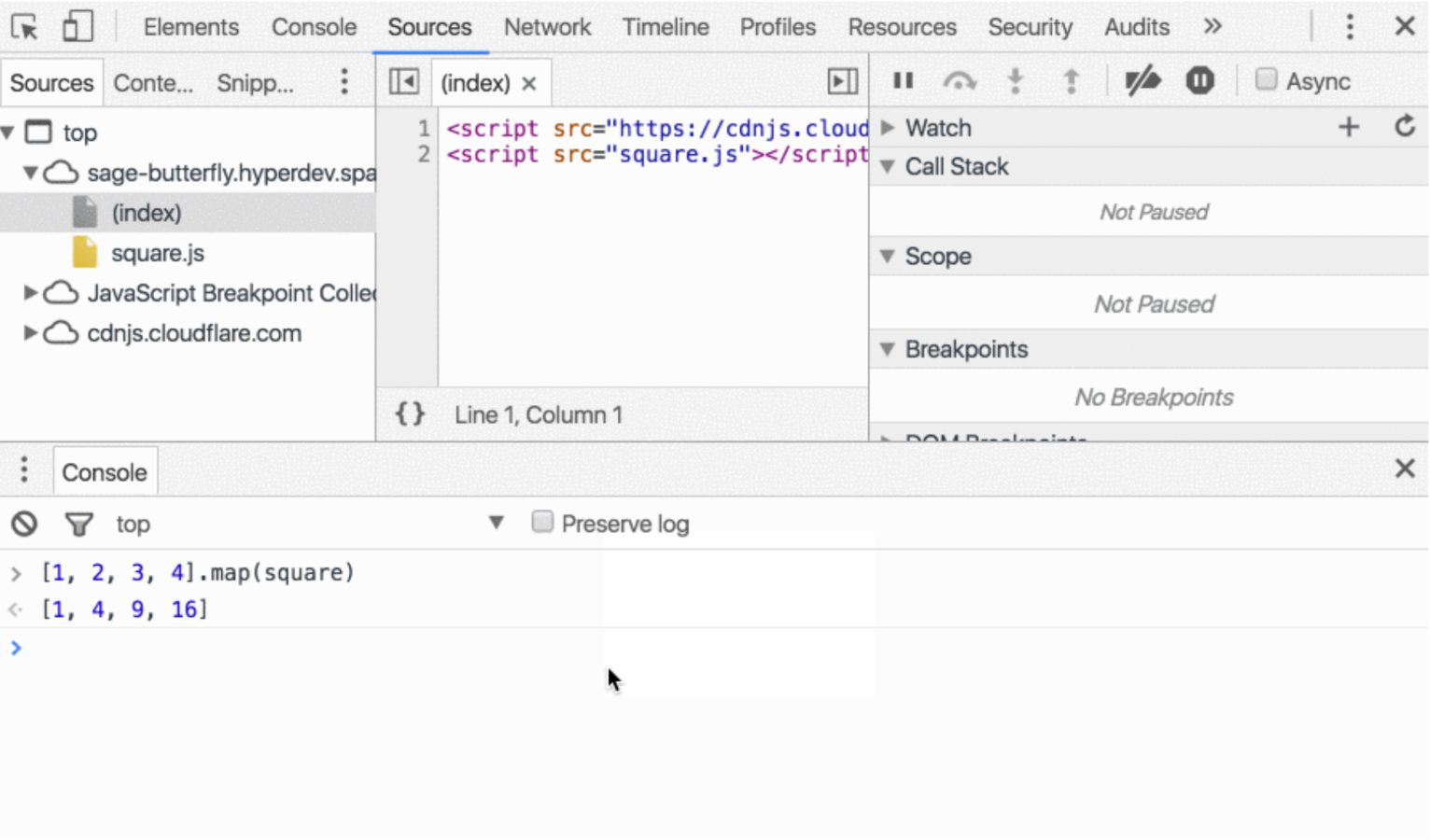The height and width of the screenshot is (840, 1430).
Task: Toggle device toolbar mode icon
Action: click(77, 27)
